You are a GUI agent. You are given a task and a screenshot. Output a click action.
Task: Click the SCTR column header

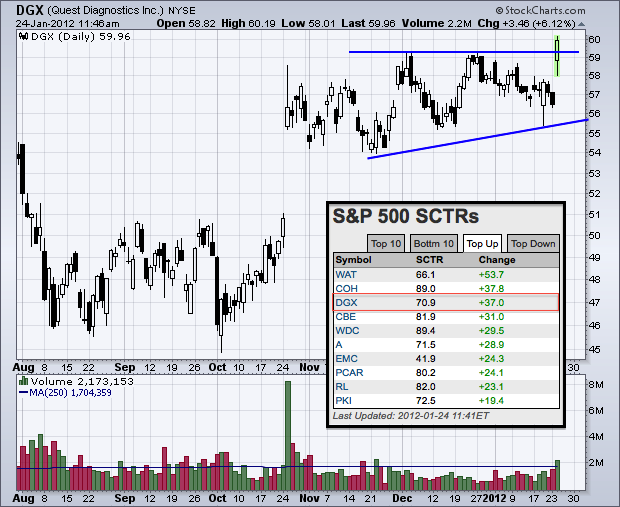pos(429,260)
